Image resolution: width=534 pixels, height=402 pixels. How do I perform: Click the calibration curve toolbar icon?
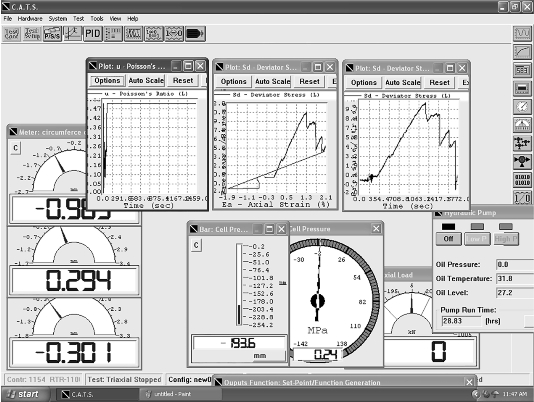(x=73, y=34)
